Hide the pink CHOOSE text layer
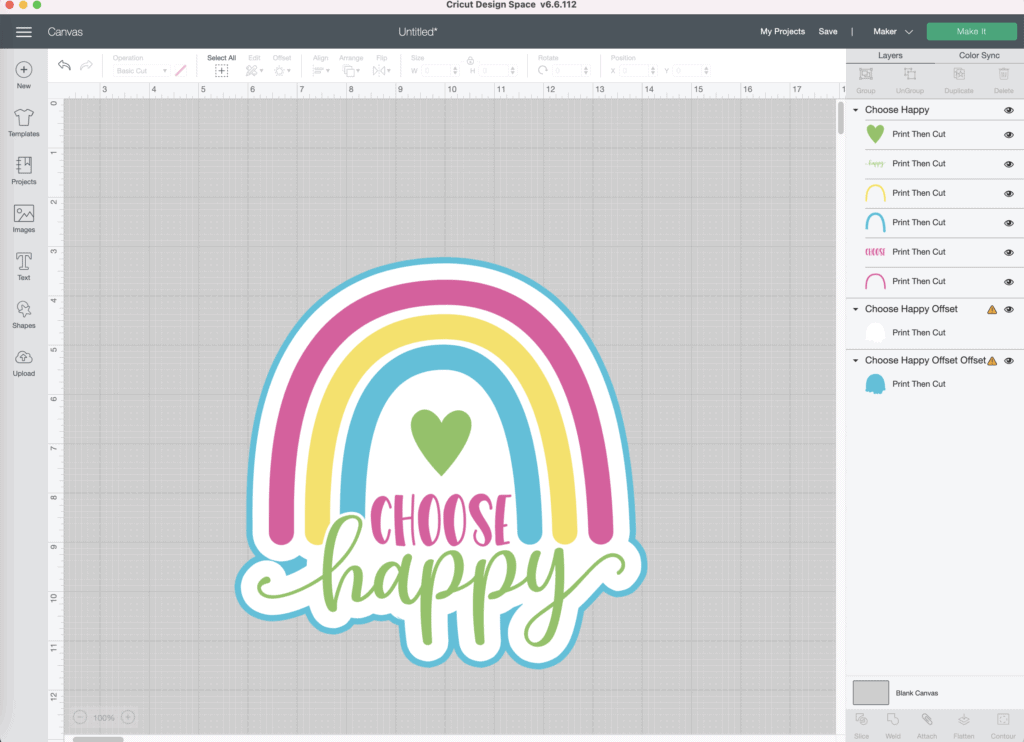Image resolution: width=1024 pixels, height=742 pixels. point(1009,252)
